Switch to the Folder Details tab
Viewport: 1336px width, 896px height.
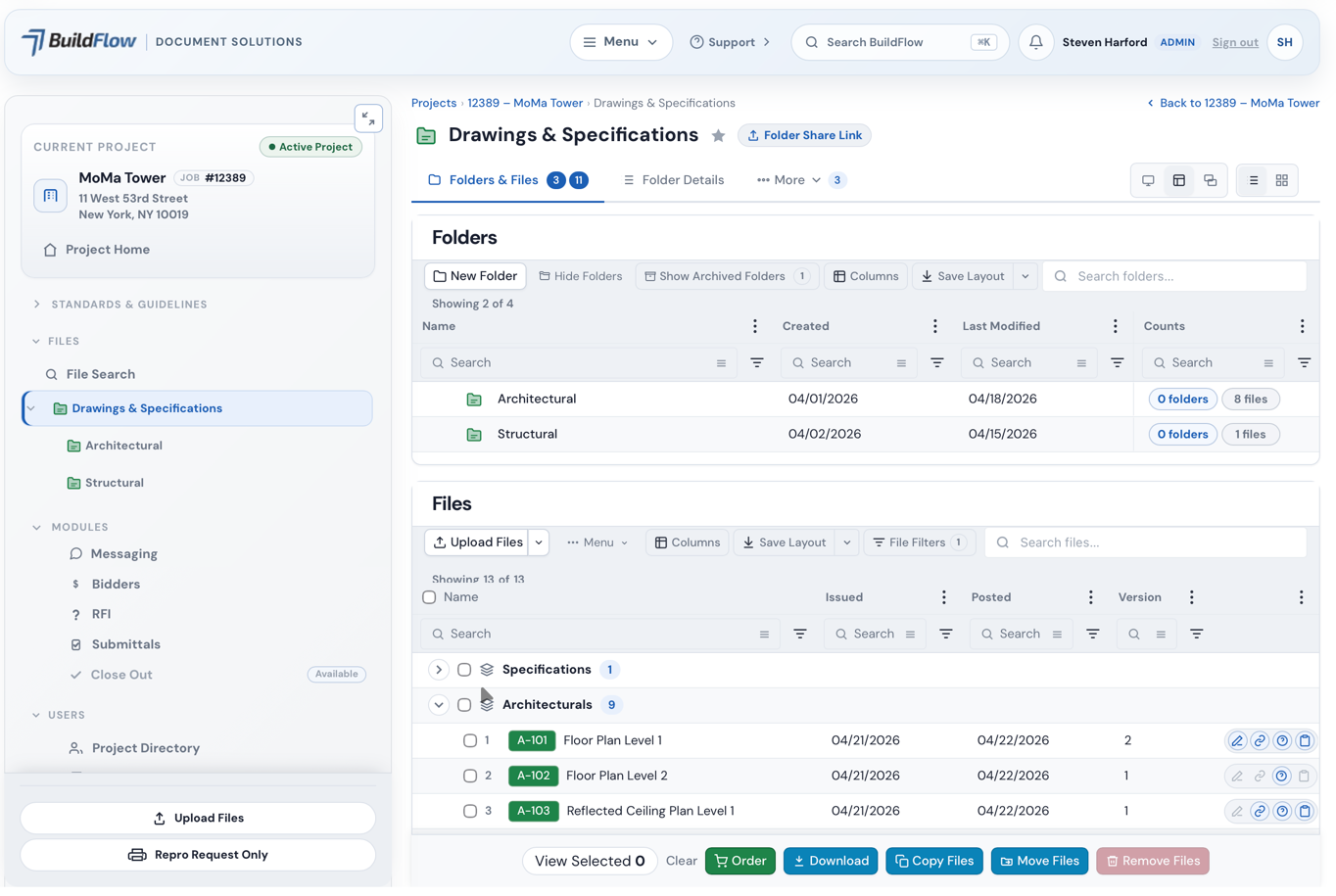pyautogui.click(x=674, y=180)
